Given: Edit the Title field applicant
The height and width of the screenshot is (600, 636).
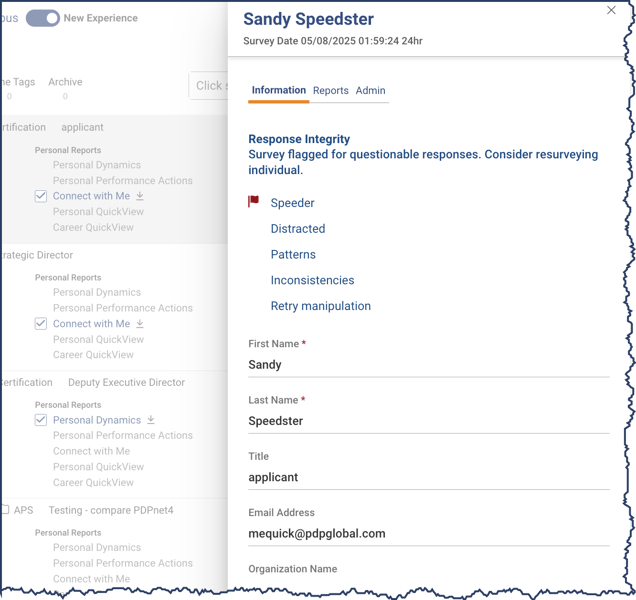Looking at the screenshot, I should (429, 477).
